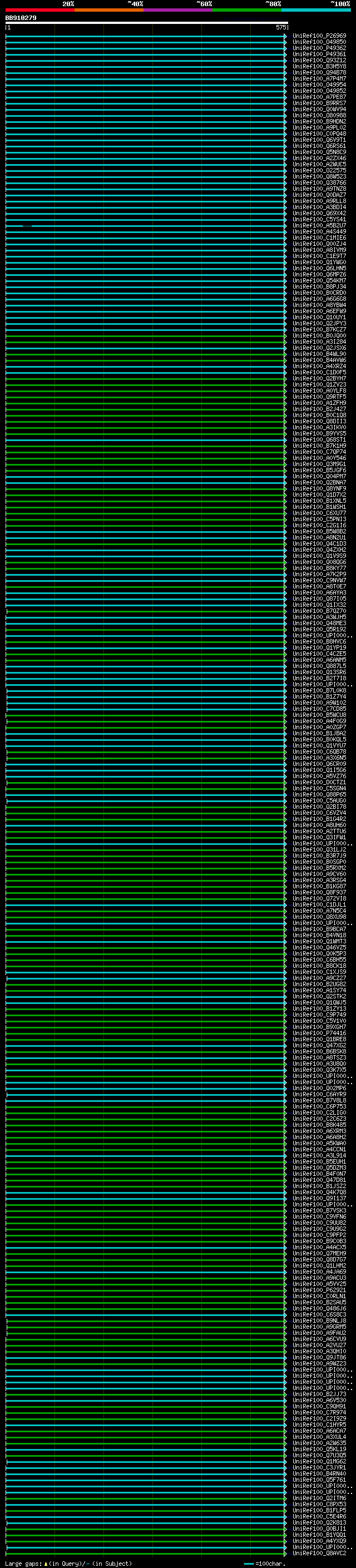Open the UniRef100_Q68ST1 hit
Viewport: 356px width, 1568px height.
pos(319,439)
